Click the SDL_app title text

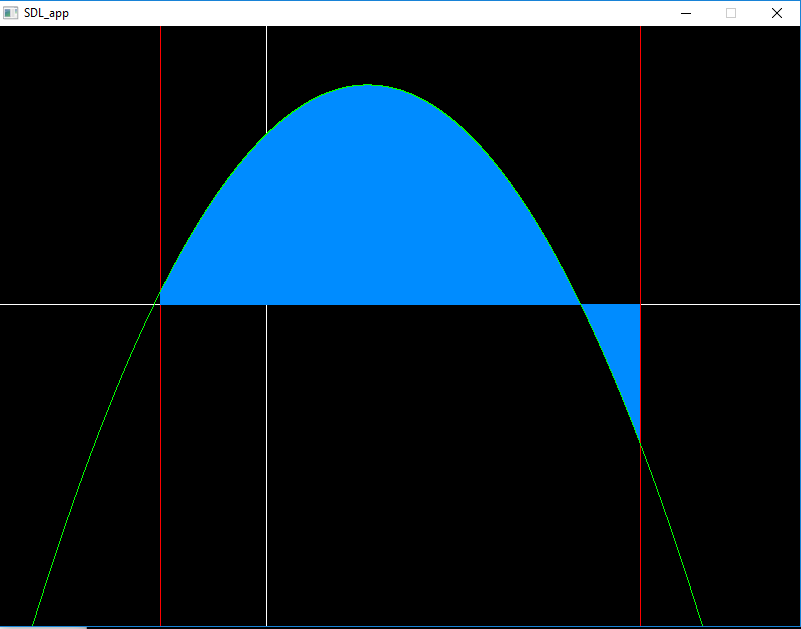point(47,13)
